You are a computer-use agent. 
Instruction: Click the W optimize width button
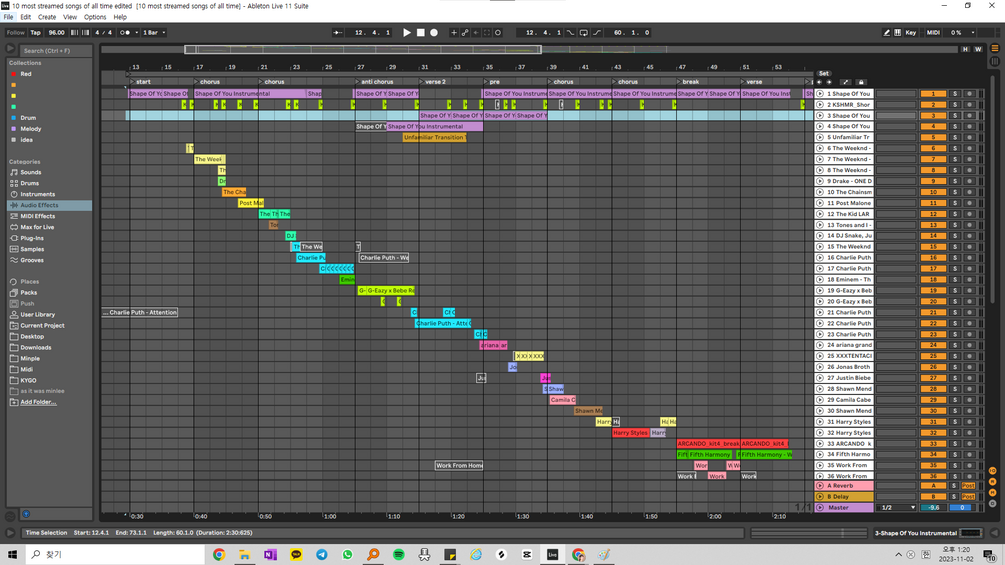[x=978, y=49]
